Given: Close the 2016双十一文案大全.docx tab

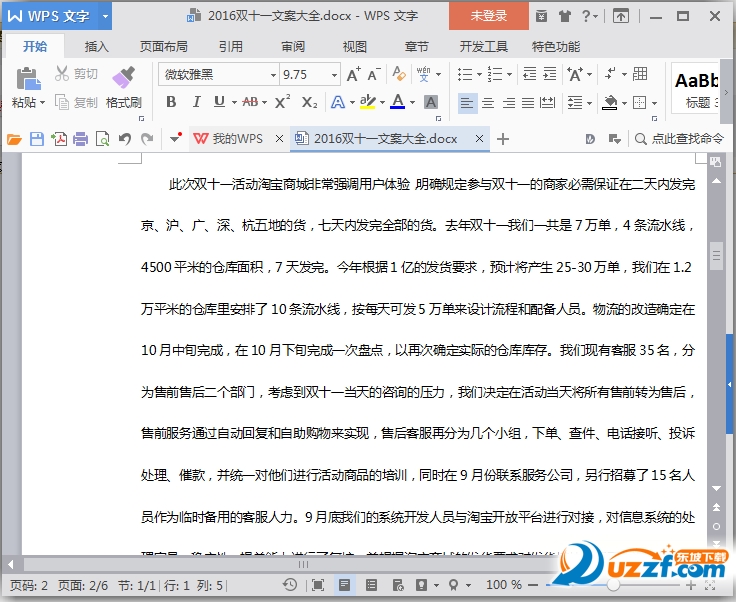Looking at the screenshot, I should [x=479, y=138].
